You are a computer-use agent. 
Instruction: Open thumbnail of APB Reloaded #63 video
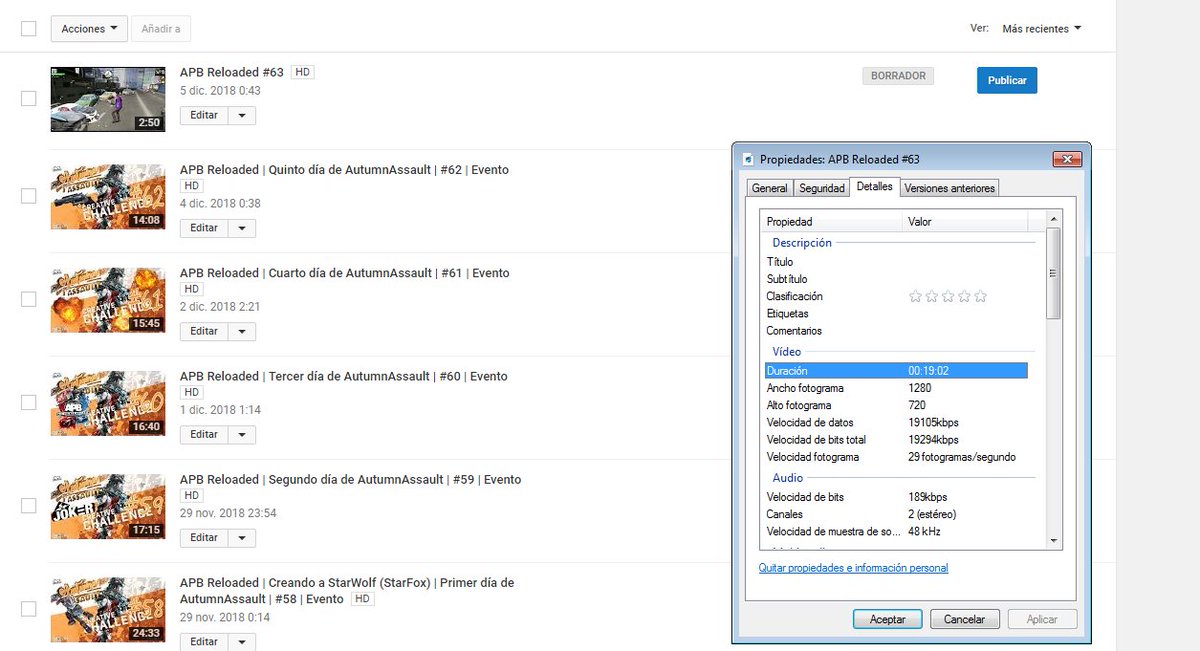(108, 99)
